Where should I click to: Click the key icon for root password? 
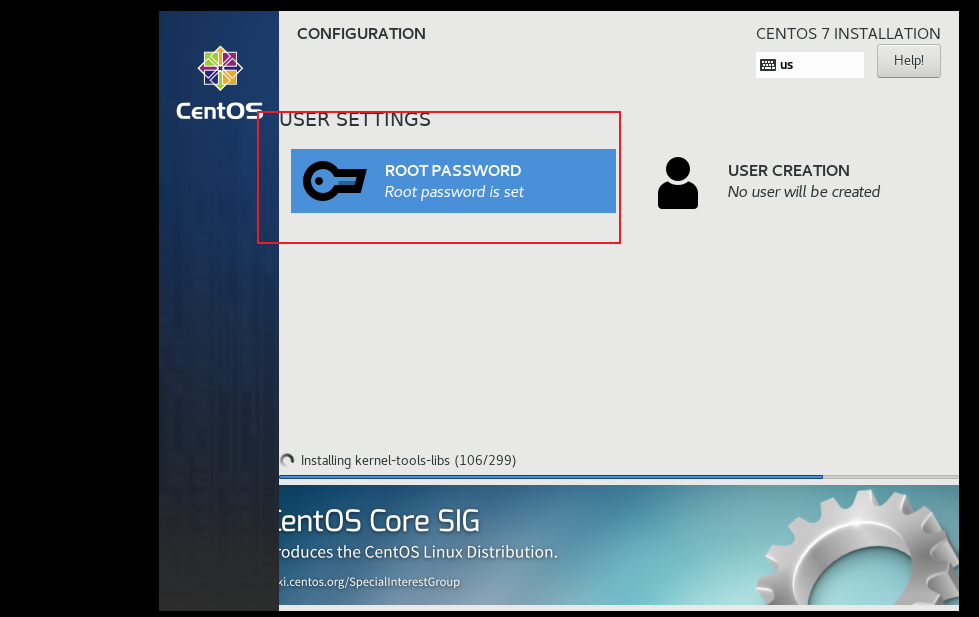(x=334, y=181)
